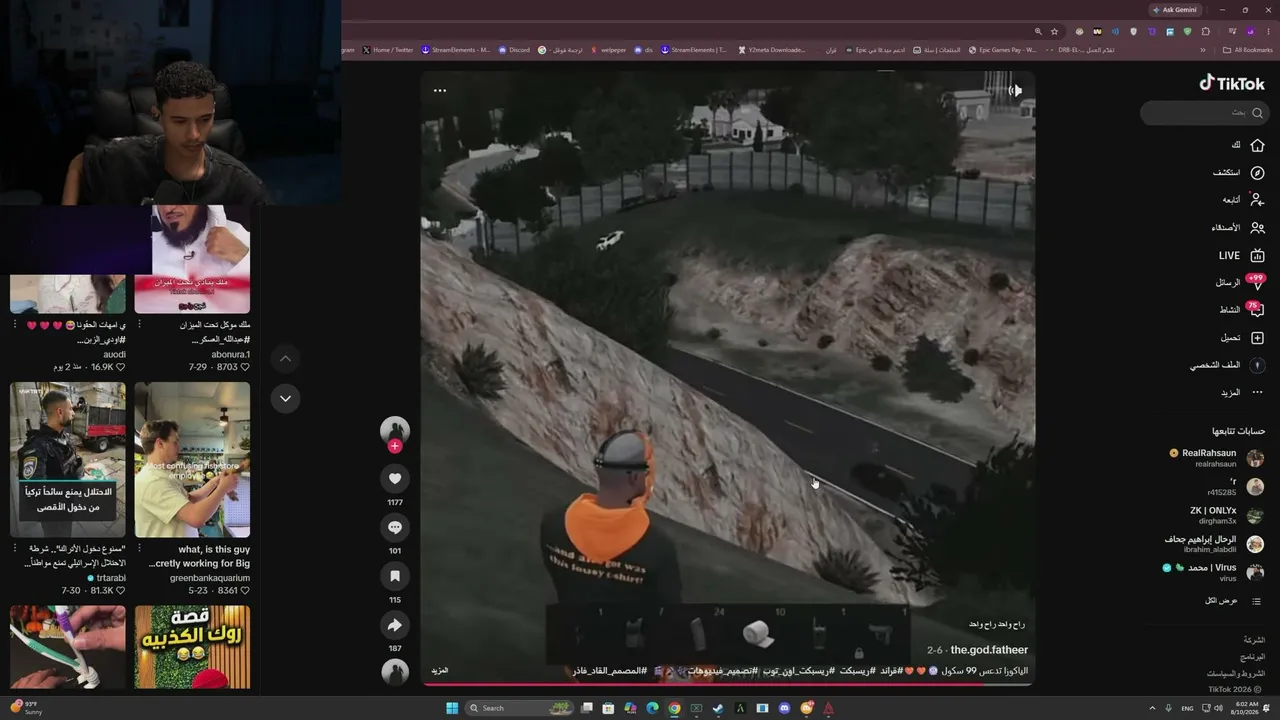Follow creator using the red plus badge
This screenshot has height=720, width=1280.
(x=395, y=446)
